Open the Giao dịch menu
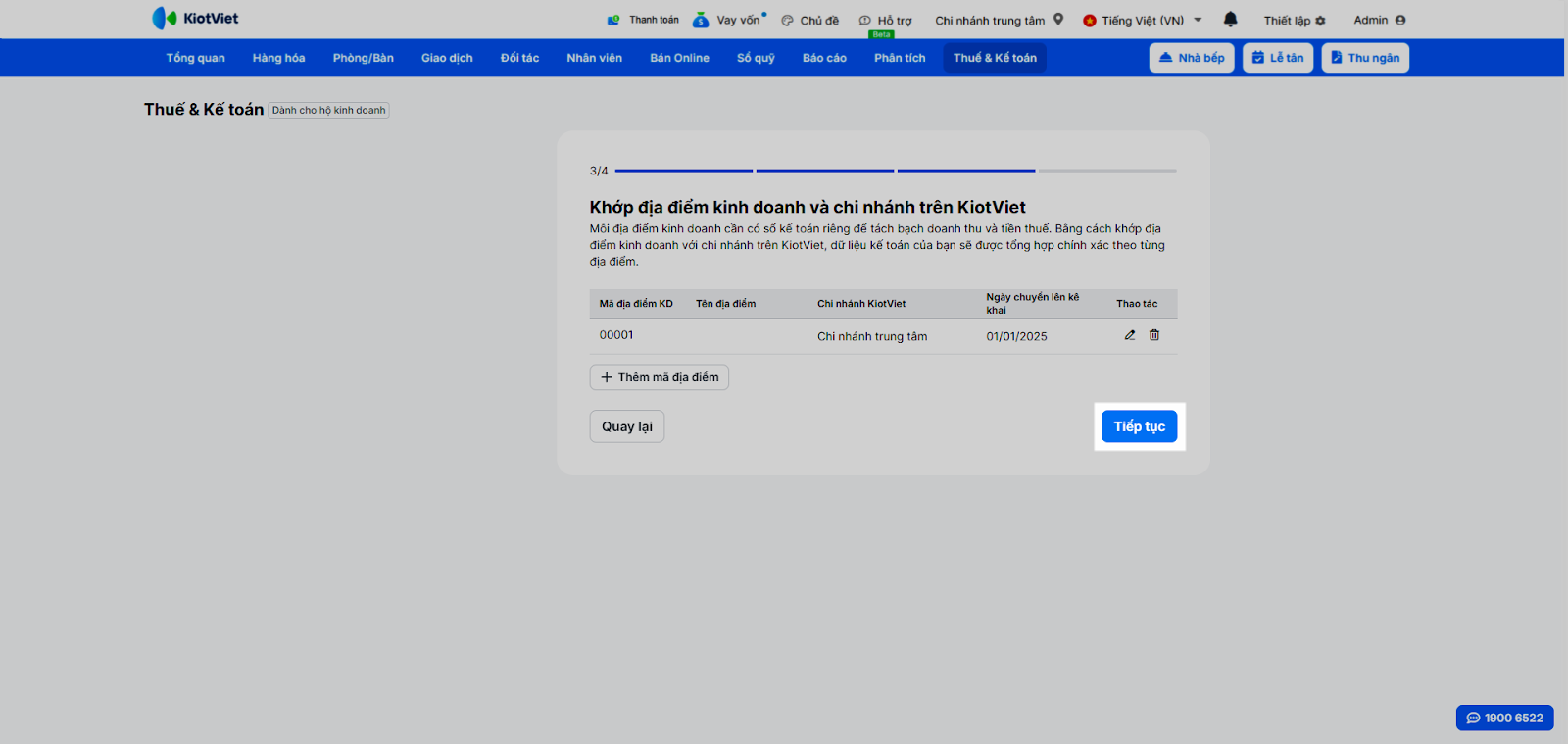Viewport: 1568px width, 744px height. [447, 58]
